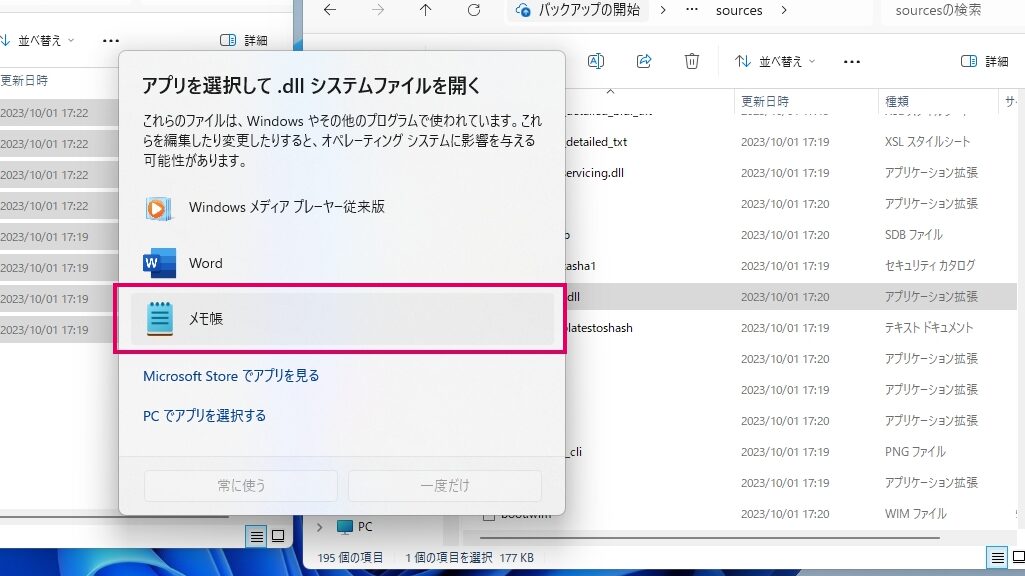Click the forward navigation arrow

(x=378, y=10)
